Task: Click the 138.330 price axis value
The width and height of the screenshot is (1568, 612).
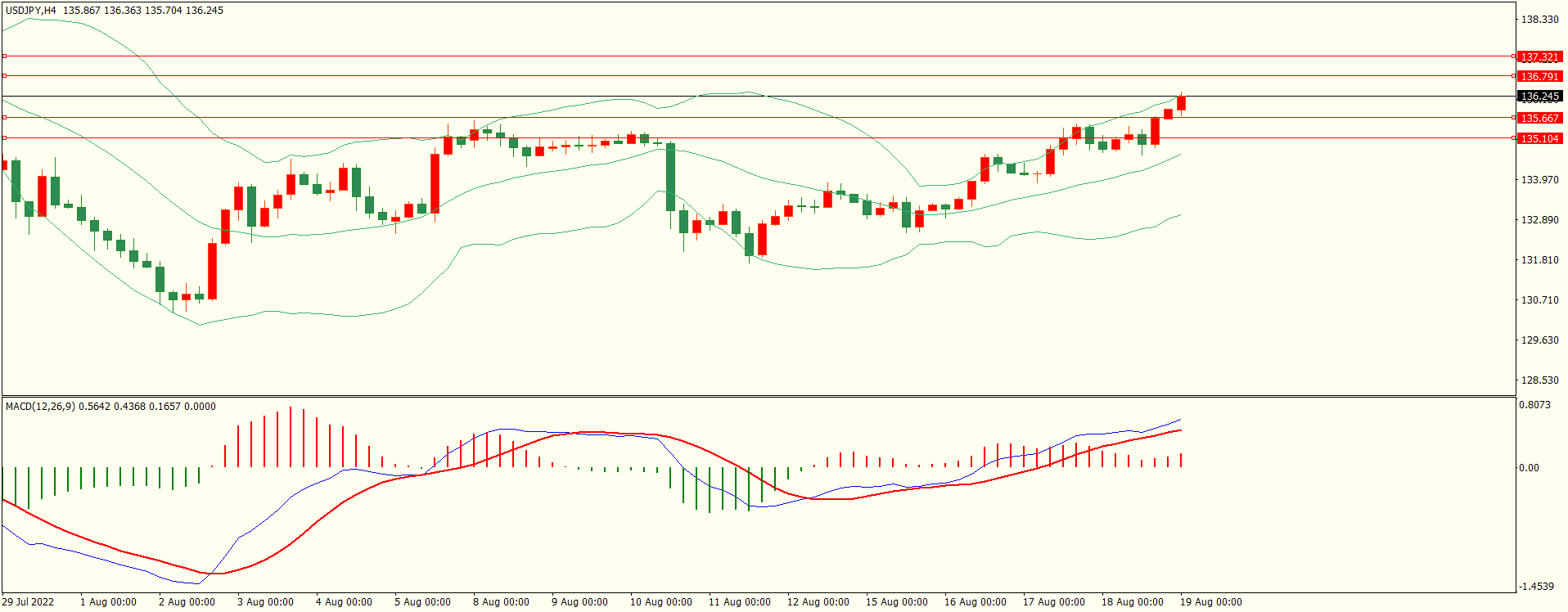Action: pyautogui.click(x=1539, y=20)
